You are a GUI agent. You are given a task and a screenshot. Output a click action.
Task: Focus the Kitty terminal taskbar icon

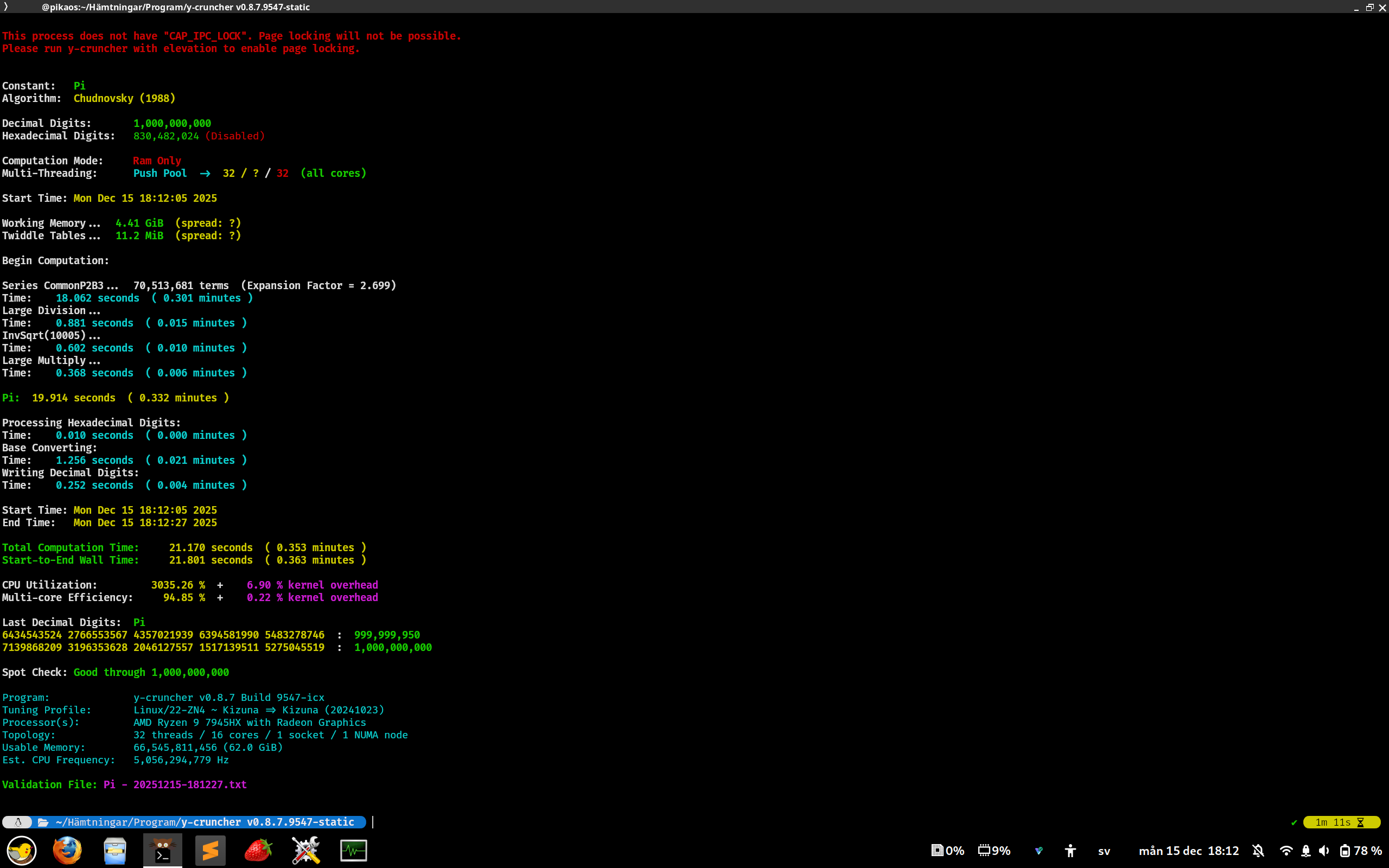click(162, 850)
